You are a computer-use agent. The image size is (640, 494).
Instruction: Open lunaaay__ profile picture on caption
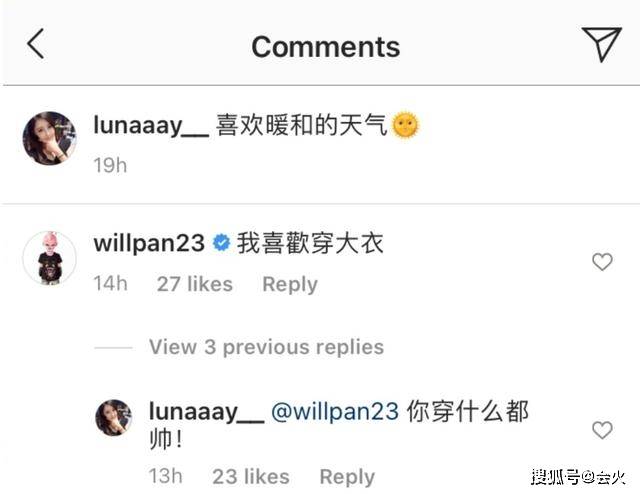point(49,138)
